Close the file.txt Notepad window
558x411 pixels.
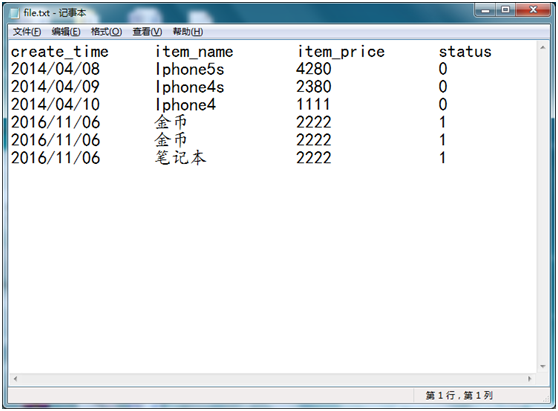click(x=533, y=10)
